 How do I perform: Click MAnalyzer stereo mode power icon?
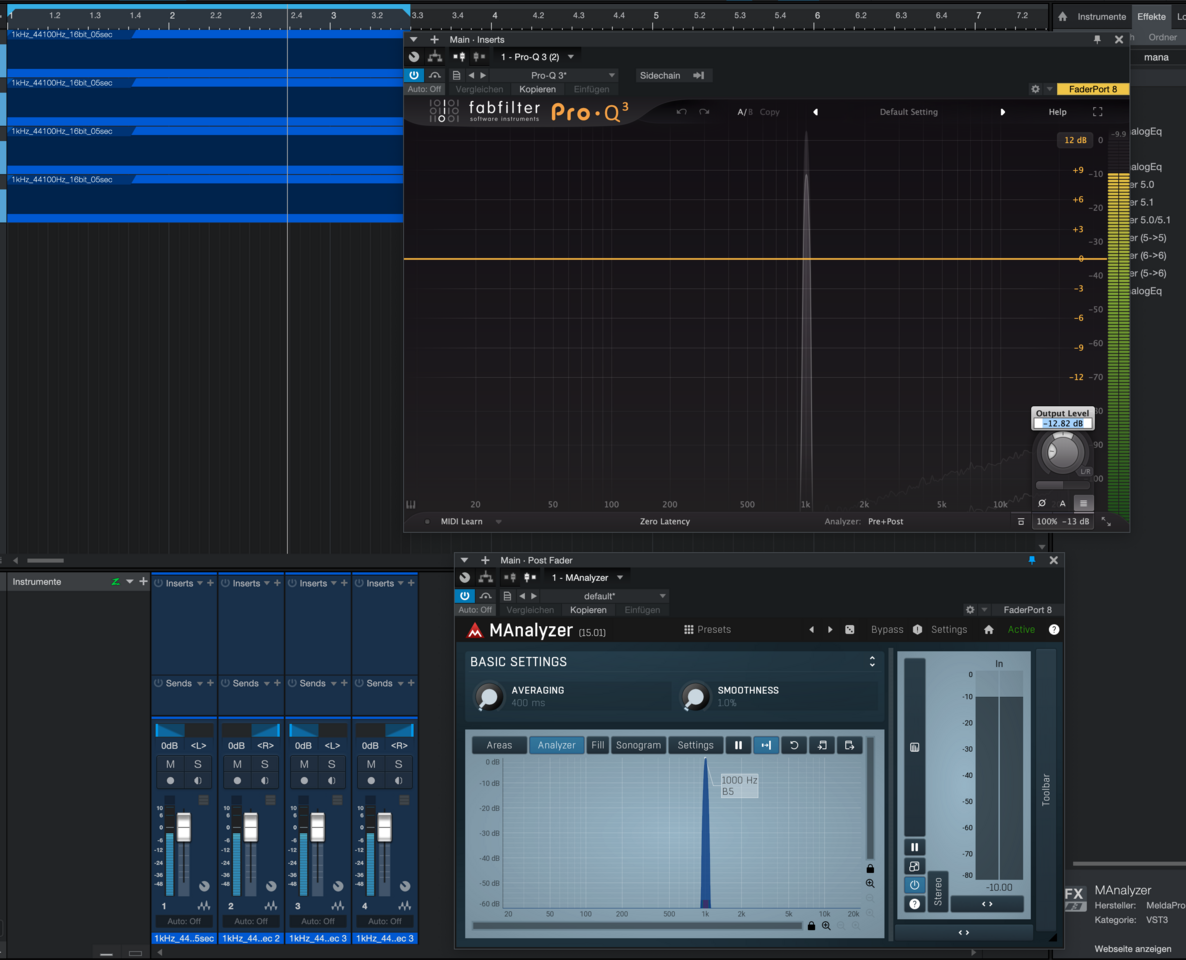coord(914,884)
